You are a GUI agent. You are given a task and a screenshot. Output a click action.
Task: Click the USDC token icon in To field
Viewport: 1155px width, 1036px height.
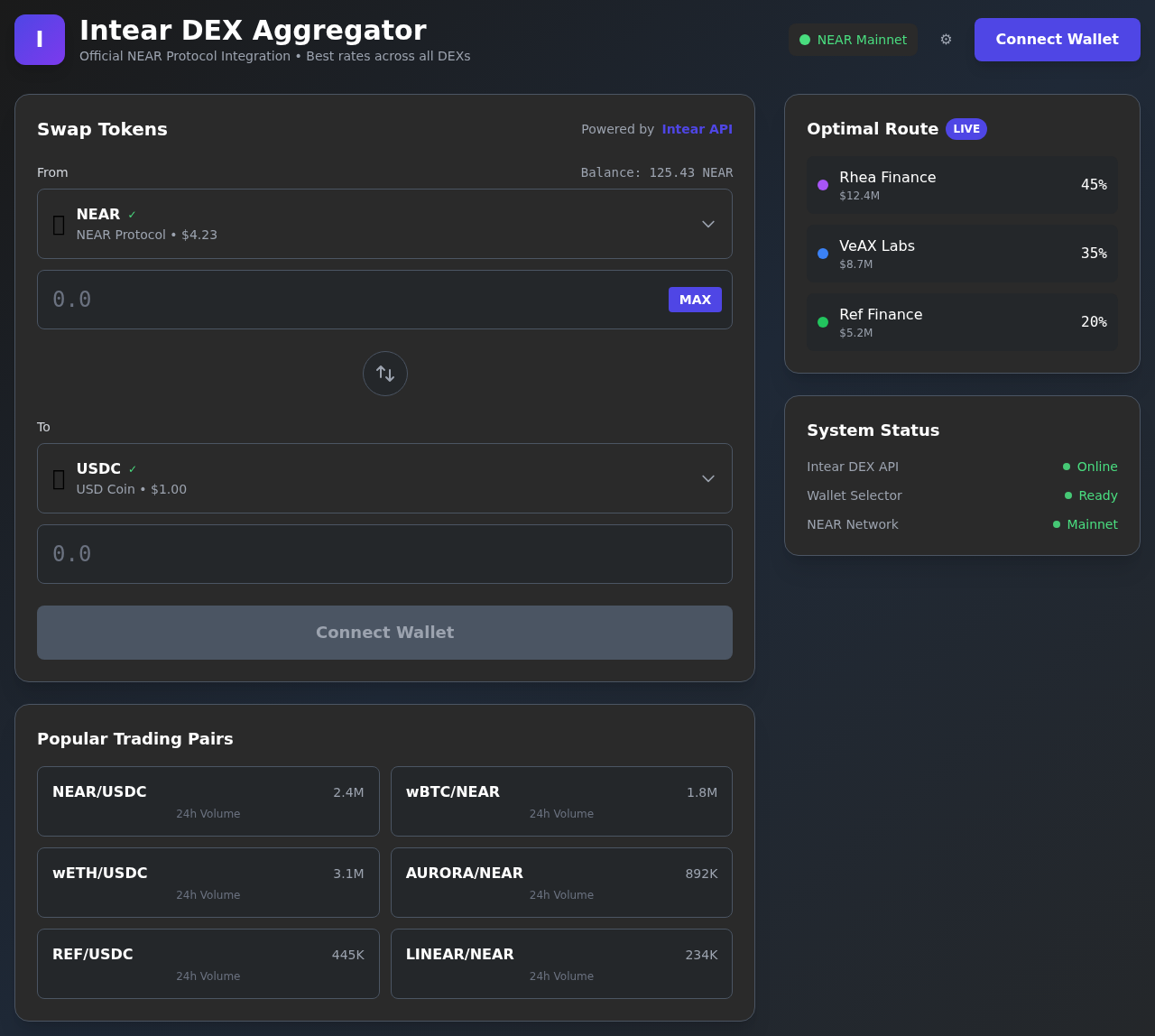pyautogui.click(x=57, y=477)
